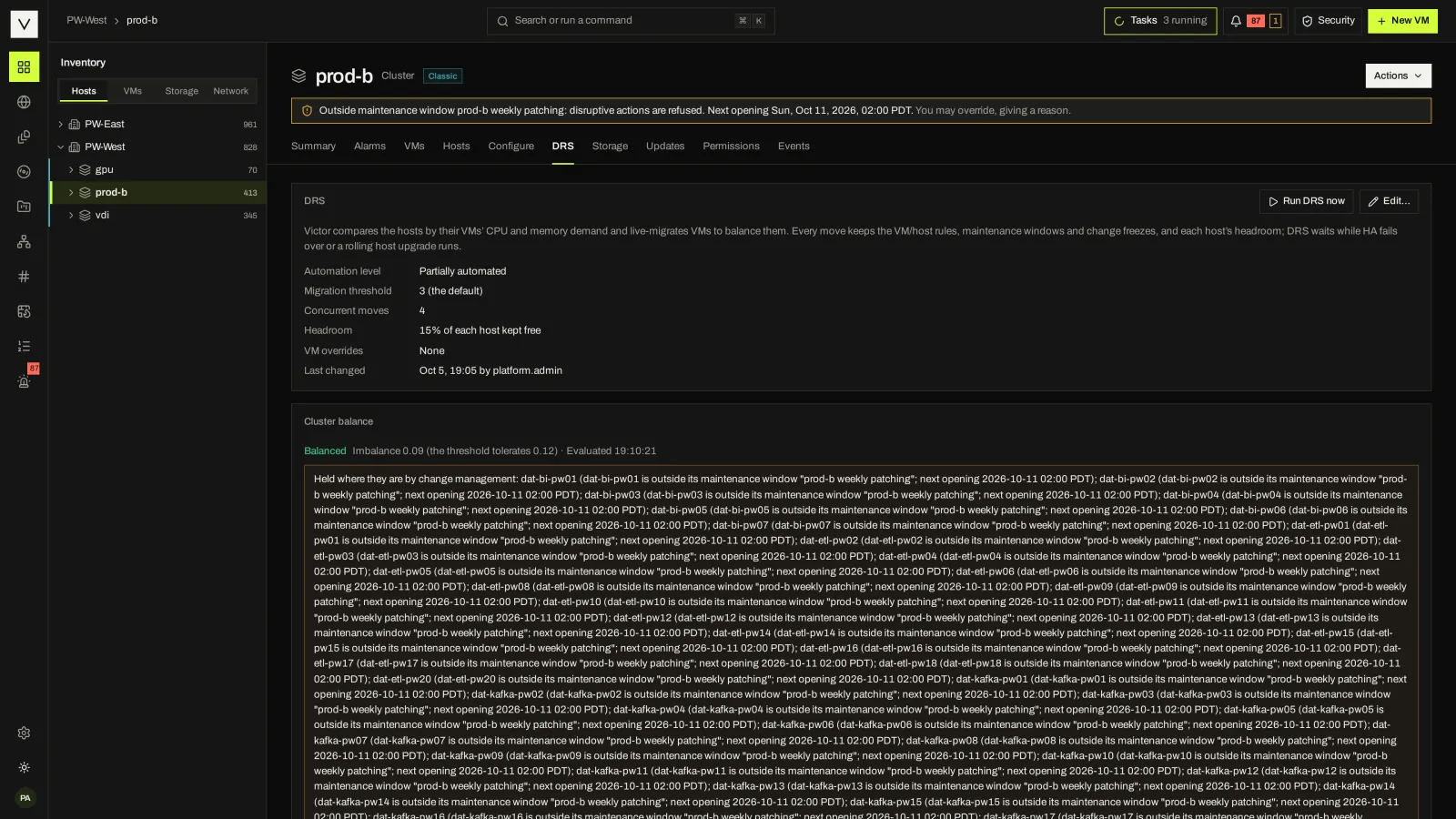Click the Victor logo at top left
Viewport: 1456px width, 819px height.
[24, 24]
